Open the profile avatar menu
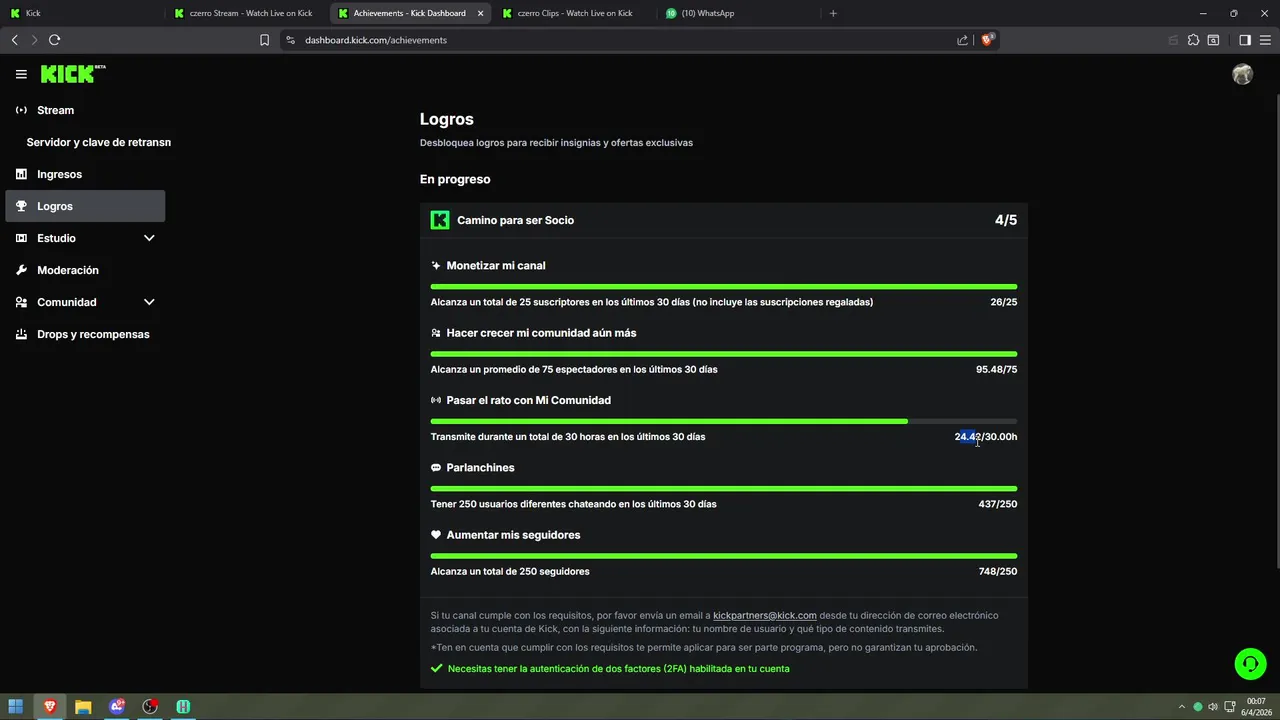The width and height of the screenshot is (1280, 720). click(1243, 74)
